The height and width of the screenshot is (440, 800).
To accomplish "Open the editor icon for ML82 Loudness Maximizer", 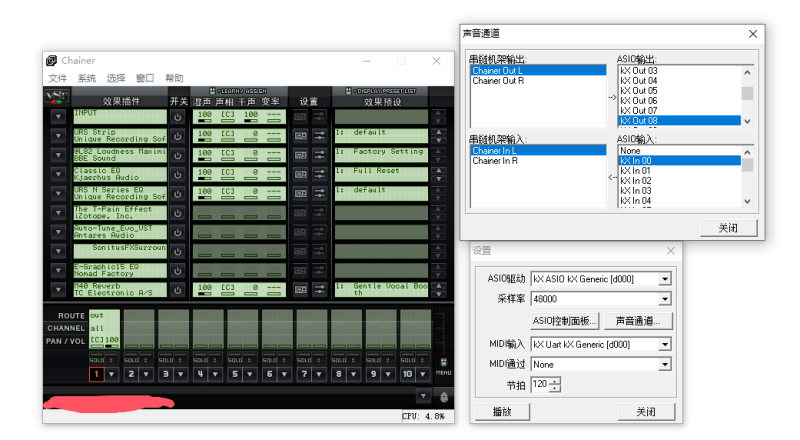I will pyautogui.click(x=301, y=155).
